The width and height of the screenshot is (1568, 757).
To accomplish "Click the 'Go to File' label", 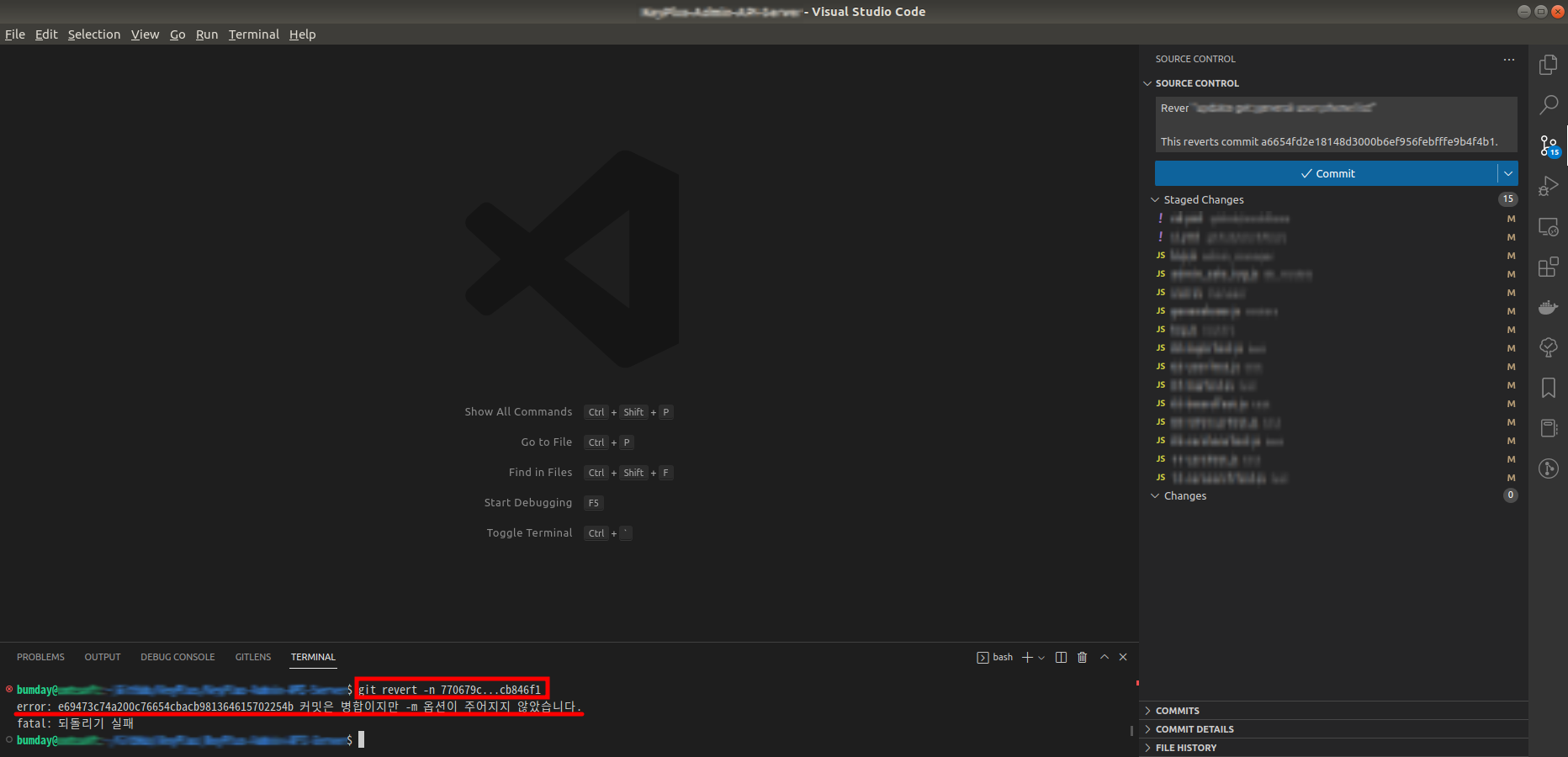I will (547, 442).
